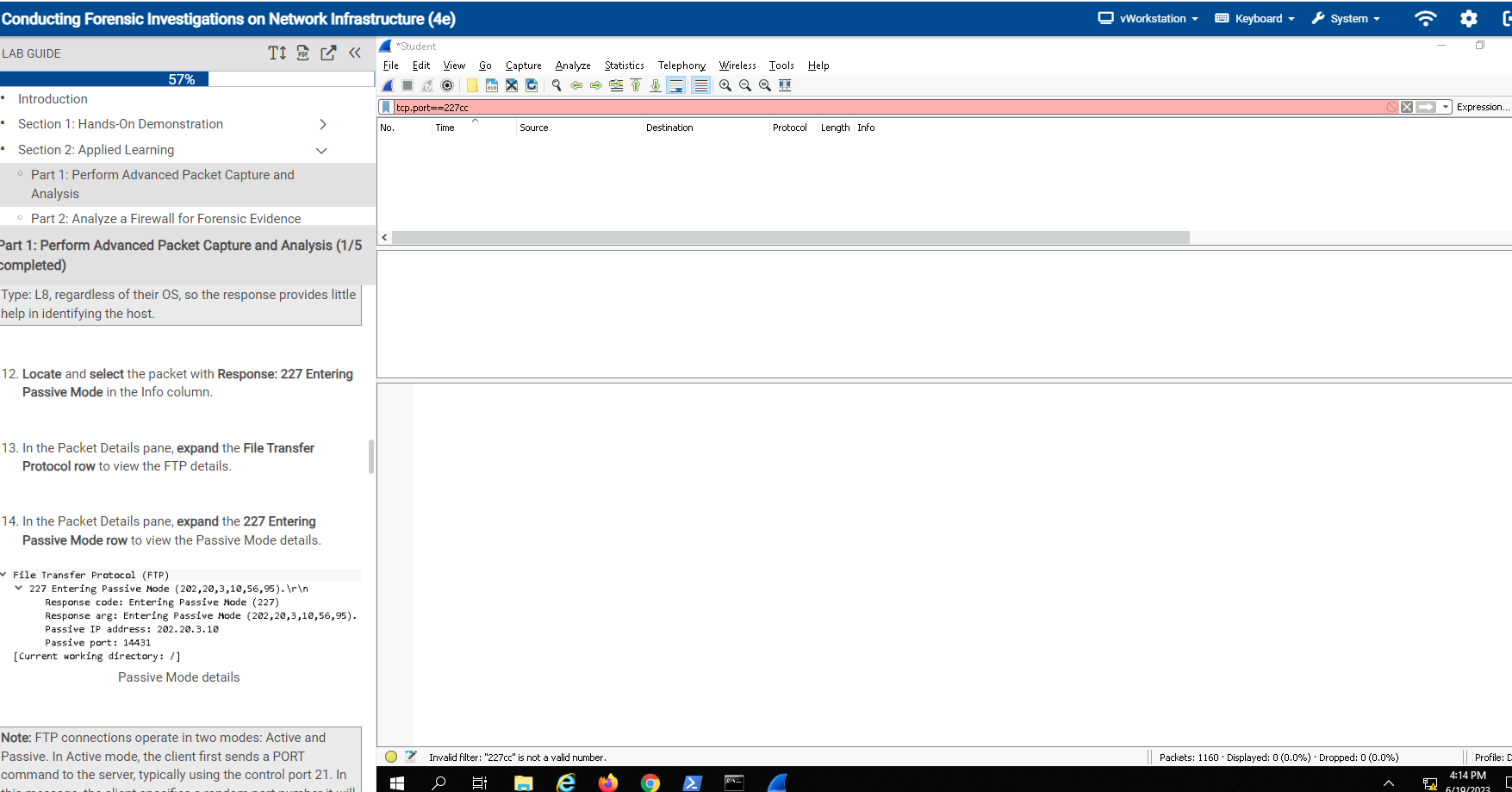Open display filter bookmark menu
The width and height of the screenshot is (1512, 792).
386,107
